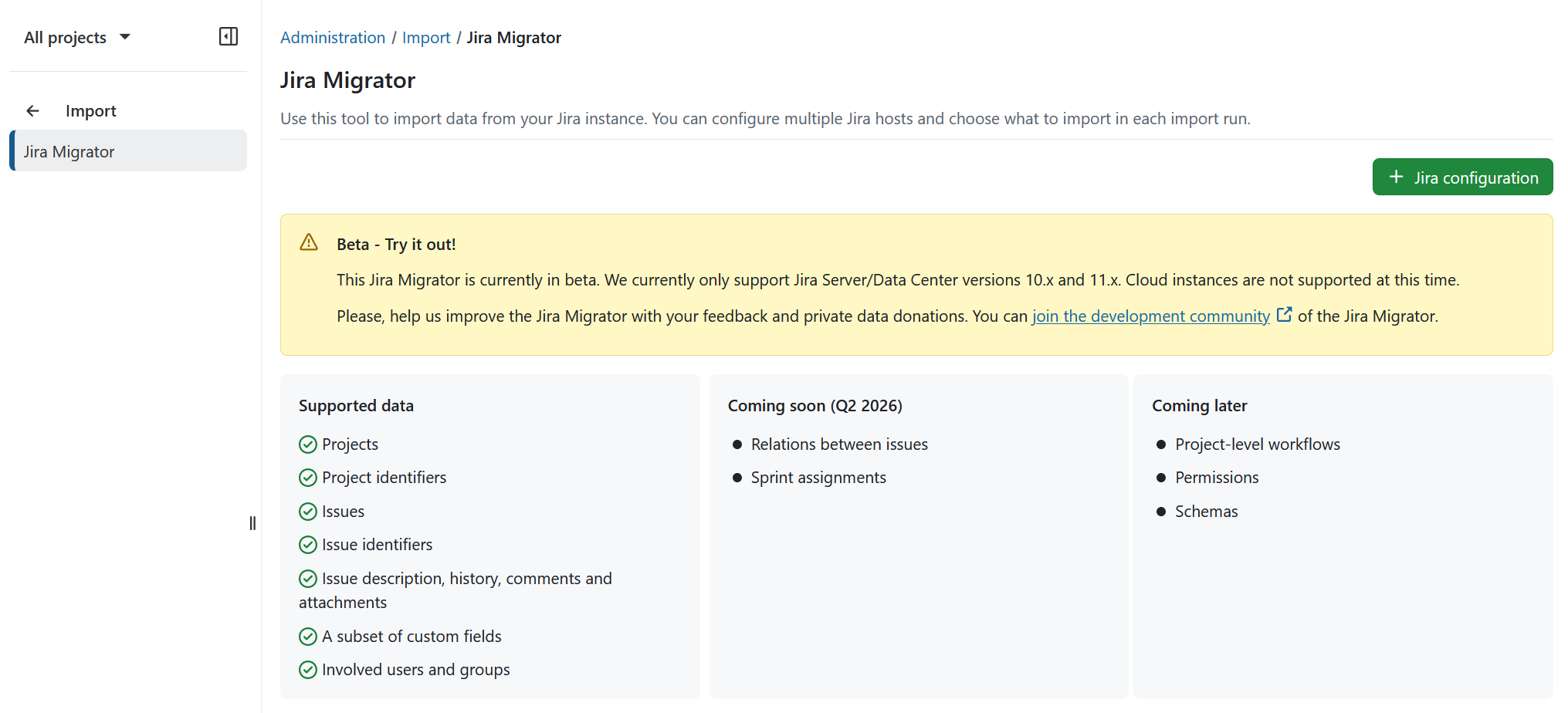Viewport: 1568px width, 713px height.
Task: Click the Schemas list item
Action: pos(1206,512)
